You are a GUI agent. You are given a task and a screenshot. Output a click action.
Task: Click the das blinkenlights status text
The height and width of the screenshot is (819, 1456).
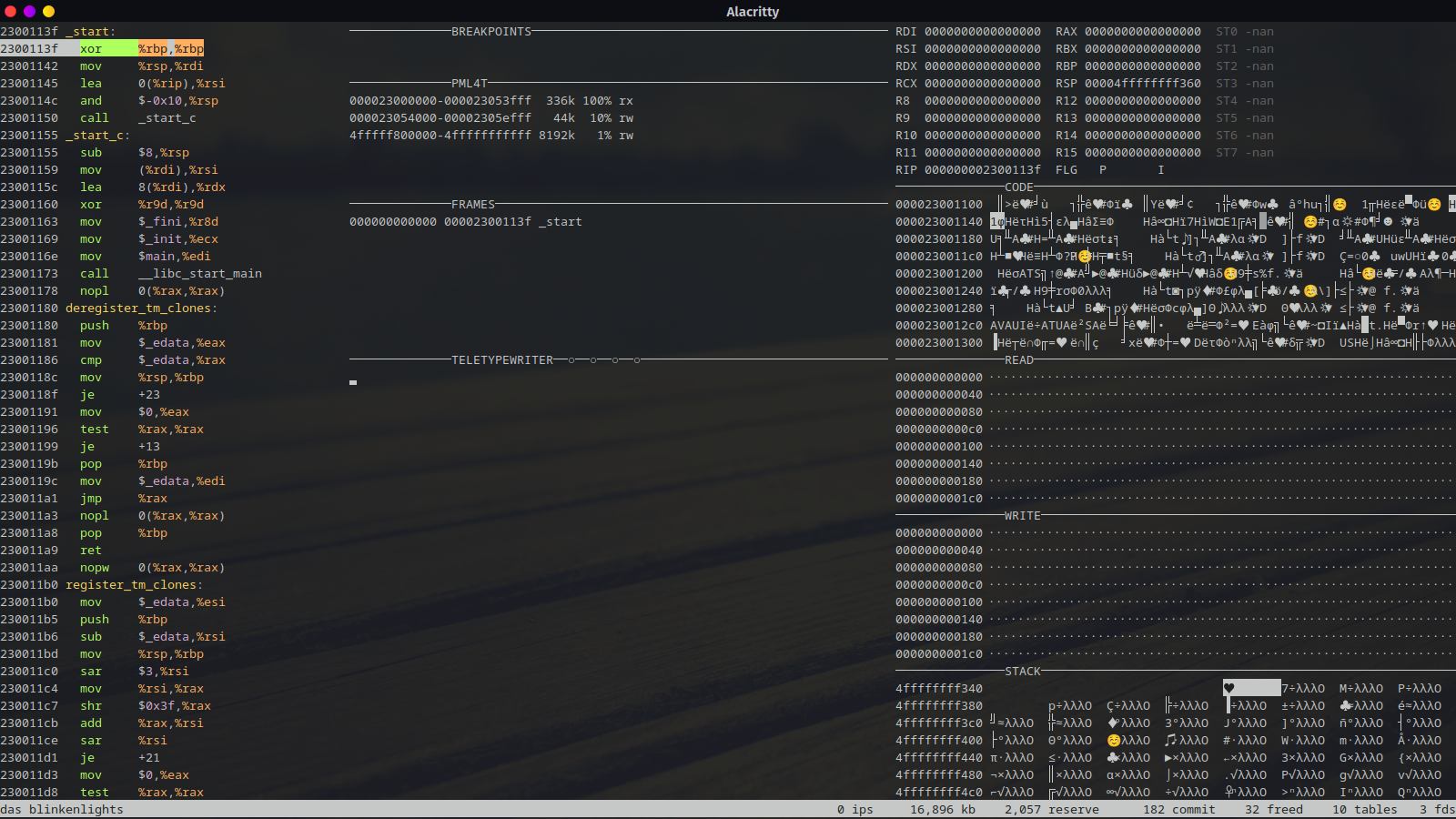[x=62, y=810]
